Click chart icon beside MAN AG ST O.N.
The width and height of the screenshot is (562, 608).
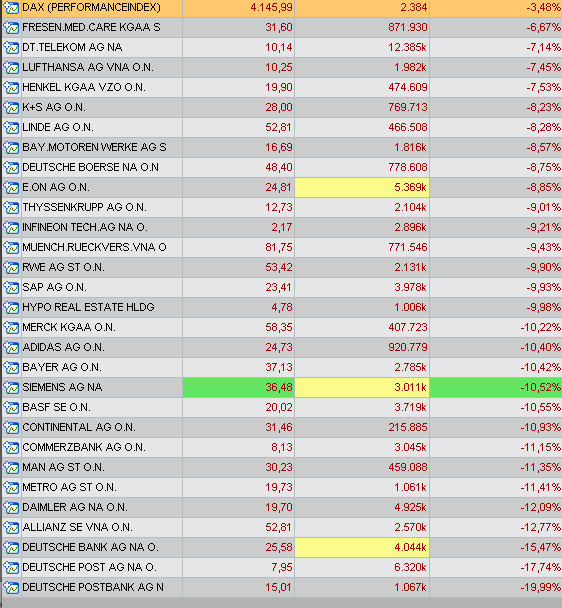[12, 468]
